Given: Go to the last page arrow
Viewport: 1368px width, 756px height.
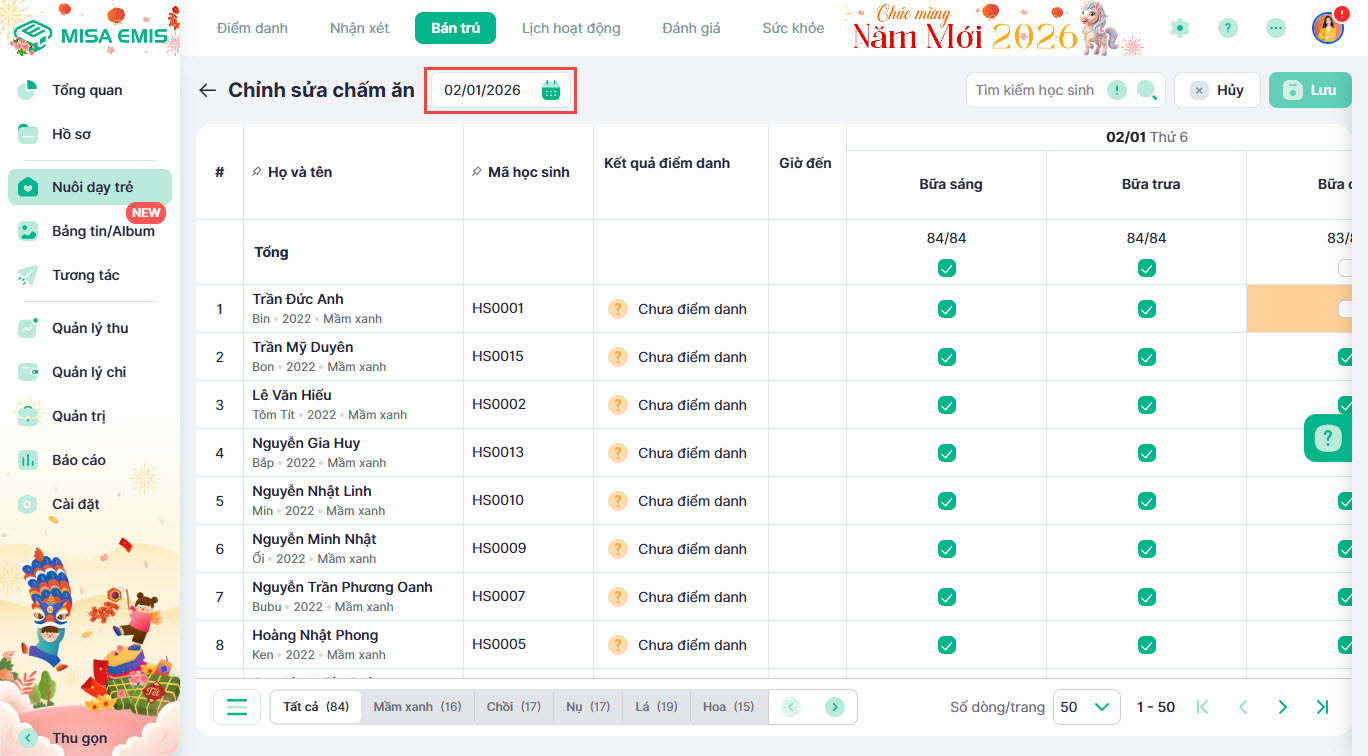Looking at the screenshot, I should (x=1322, y=707).
